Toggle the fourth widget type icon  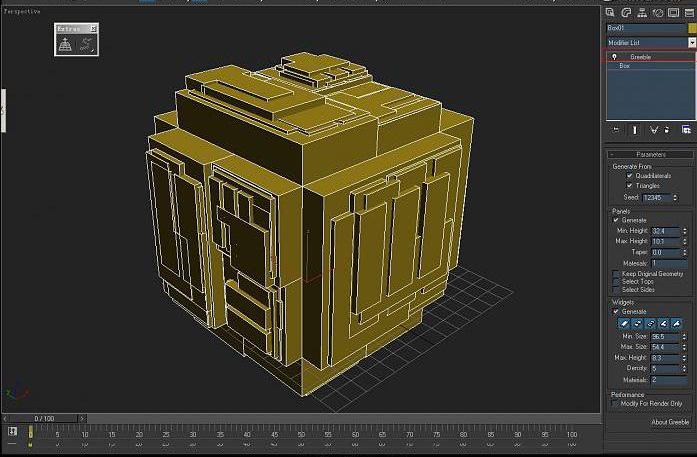pos(663,323)
